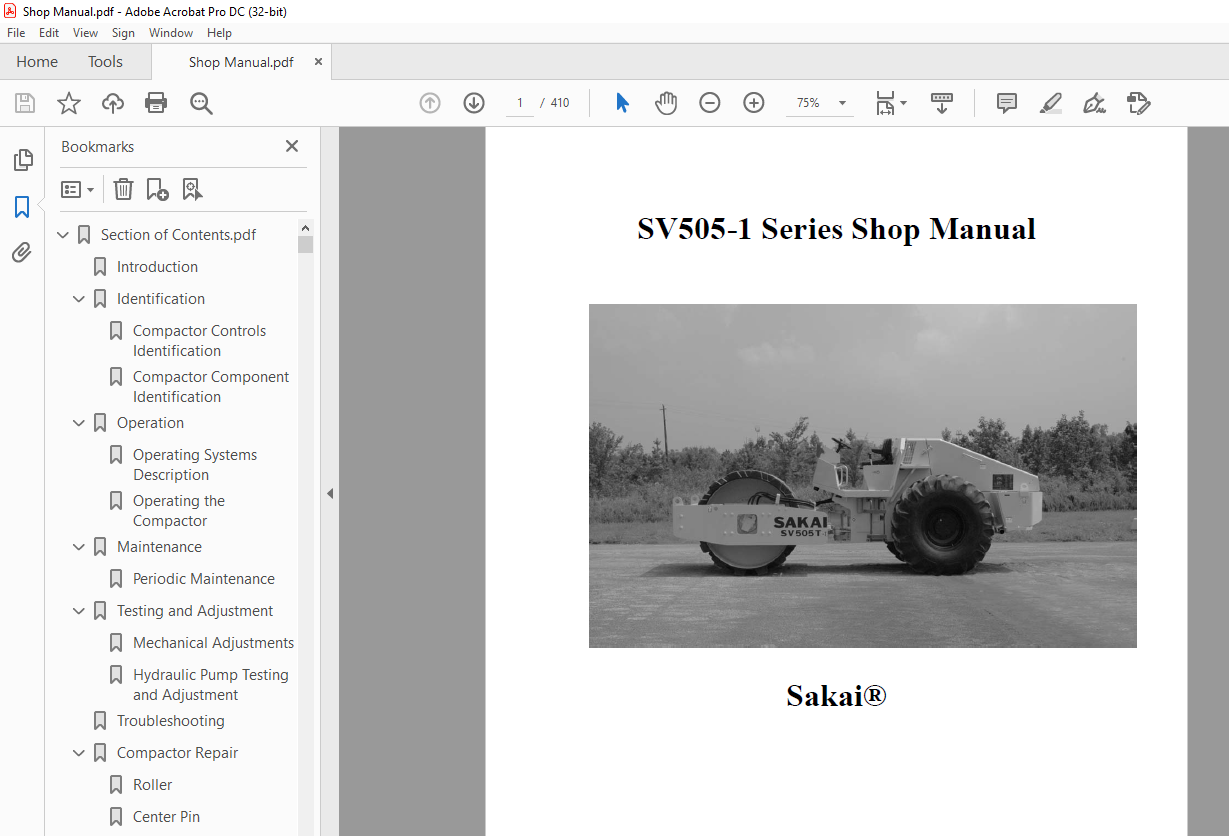Image resolution: width=1229 pixels, height=836 pixels.
Task: Open Compactor Controls Identification bookmark
Action: point(199,341)
